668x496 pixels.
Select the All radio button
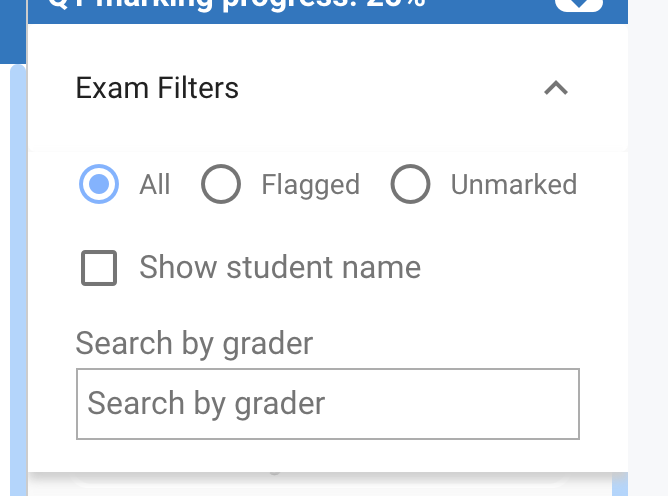click(99, 184)
